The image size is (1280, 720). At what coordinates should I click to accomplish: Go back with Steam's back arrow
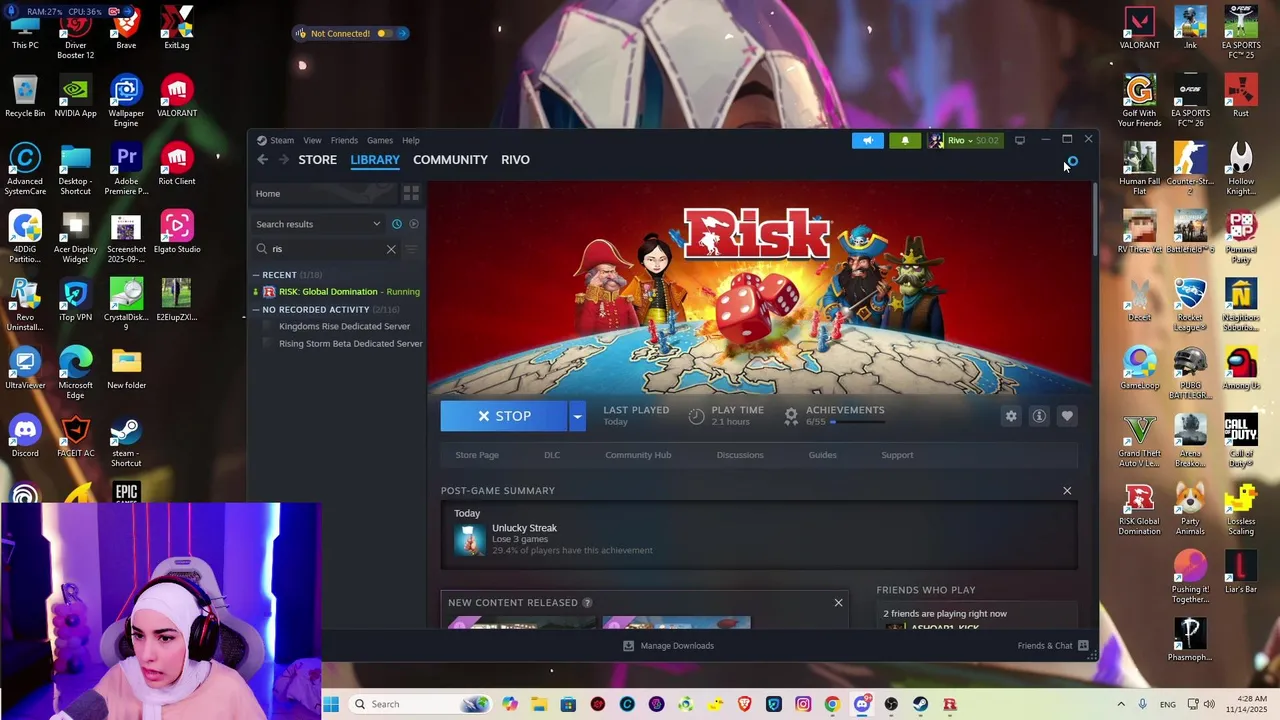tap(262, 160)
